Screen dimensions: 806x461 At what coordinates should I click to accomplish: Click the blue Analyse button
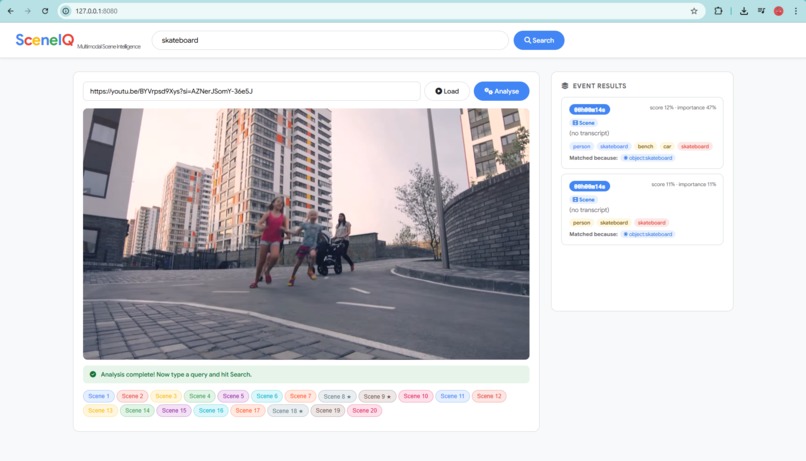point(501,91)
